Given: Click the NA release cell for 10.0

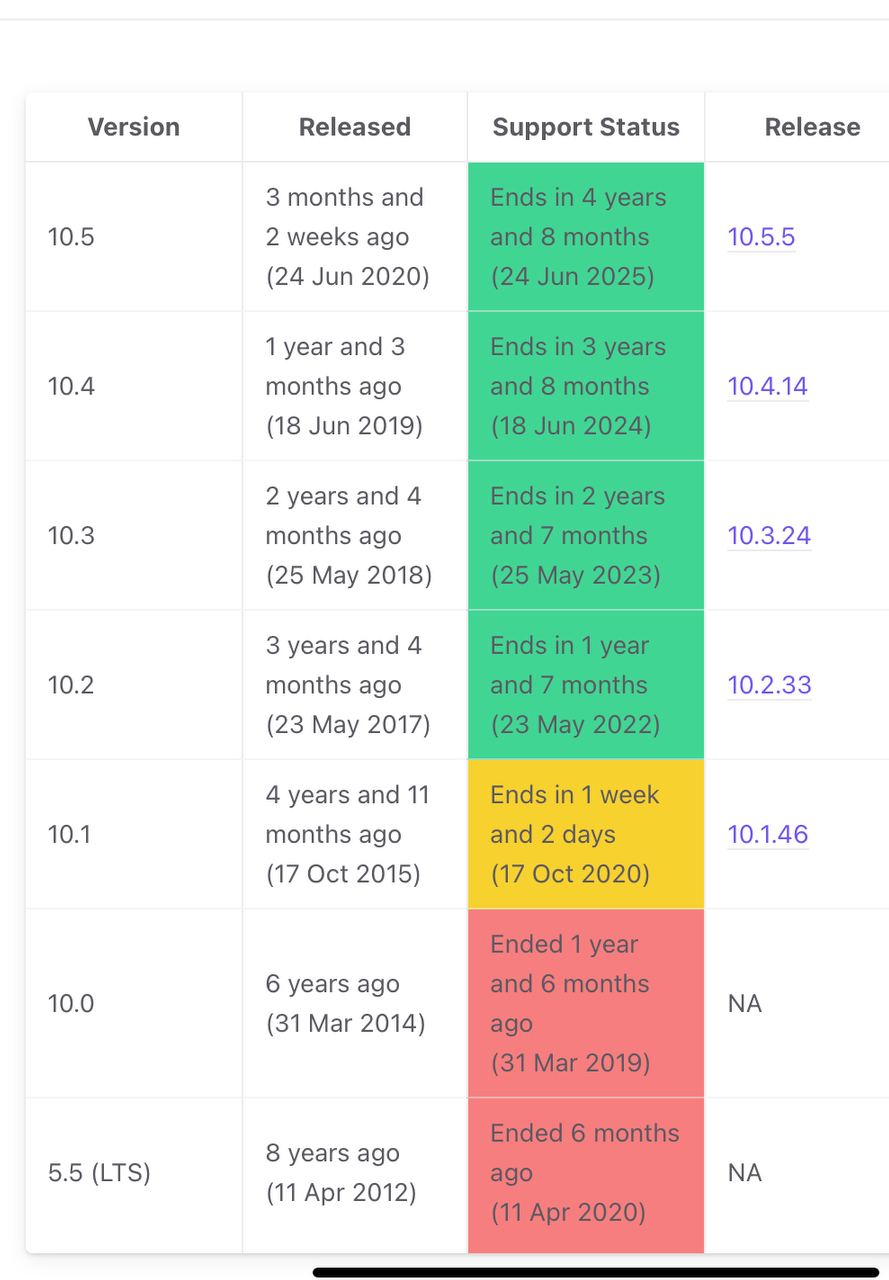Looking at the screenshot, I should (745, 1003).
